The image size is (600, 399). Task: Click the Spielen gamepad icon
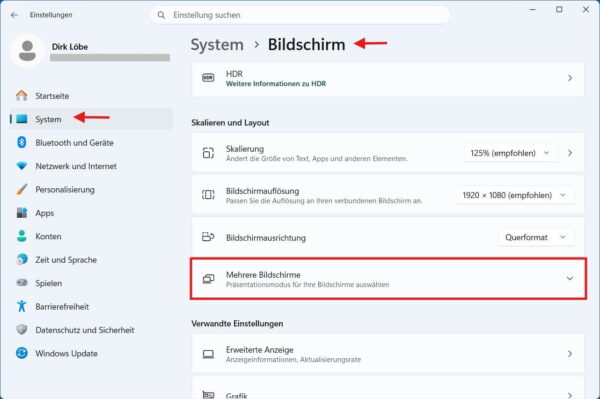tap(22, 283)
